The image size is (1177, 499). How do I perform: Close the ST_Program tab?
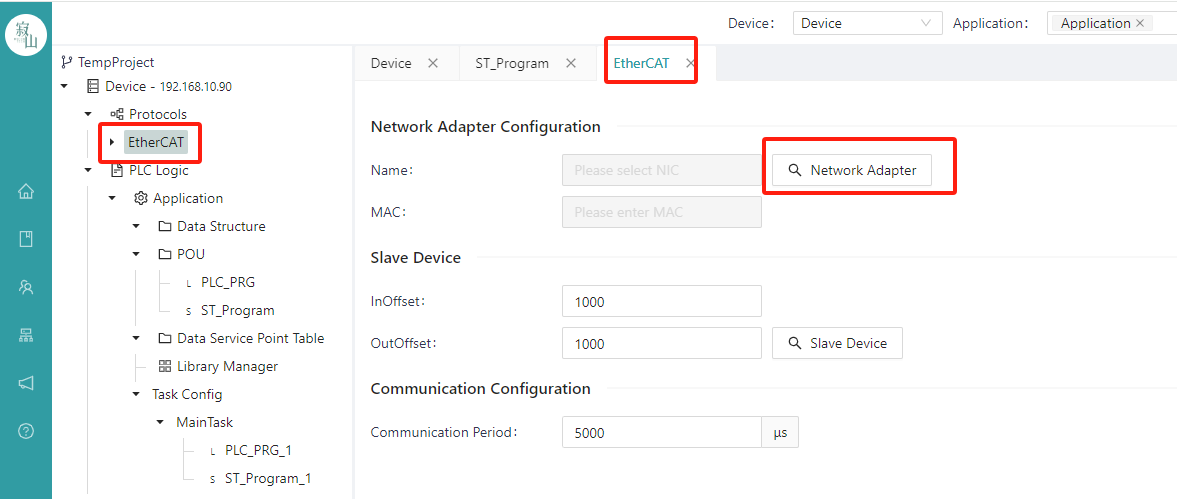coord(570,63)
